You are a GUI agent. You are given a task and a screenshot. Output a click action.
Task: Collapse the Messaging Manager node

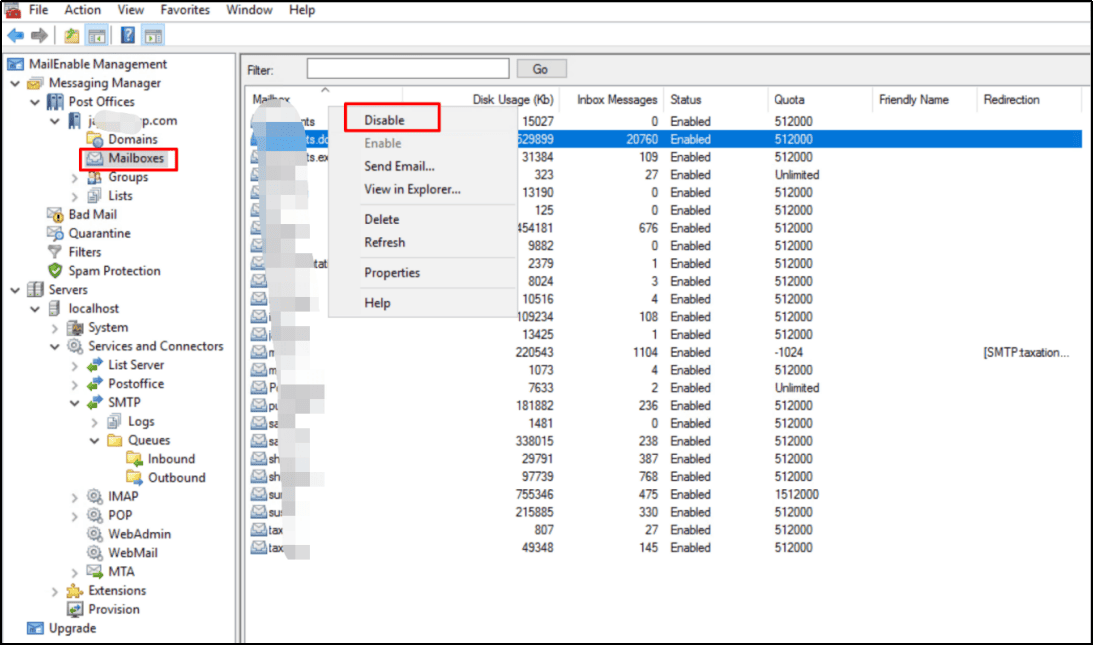pos(15,83)
